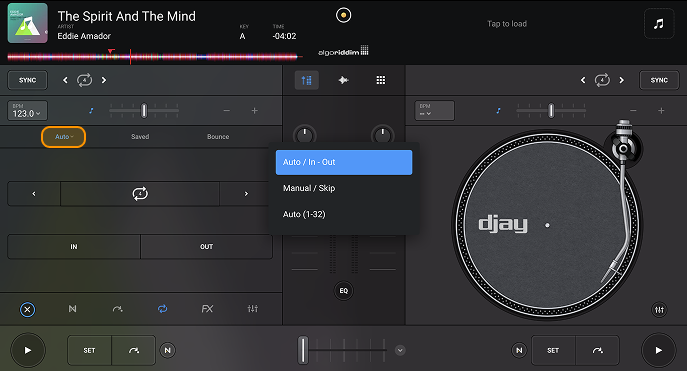Switch to the waveform view icon
Viewport: 687px width, 371px height.
(x=344, y=80)
